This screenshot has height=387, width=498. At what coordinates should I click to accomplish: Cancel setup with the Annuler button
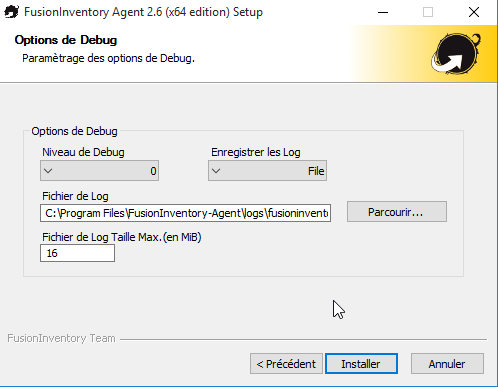pos(447,364)
